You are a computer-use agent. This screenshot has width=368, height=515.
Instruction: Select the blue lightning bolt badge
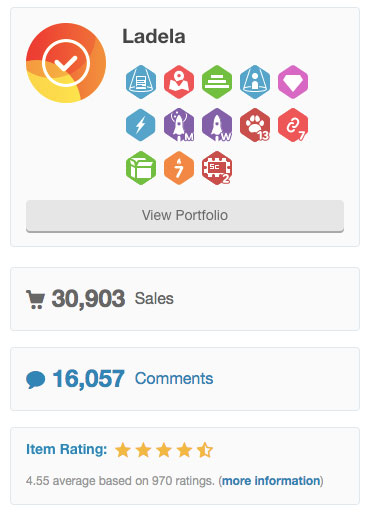pos(141,125)
